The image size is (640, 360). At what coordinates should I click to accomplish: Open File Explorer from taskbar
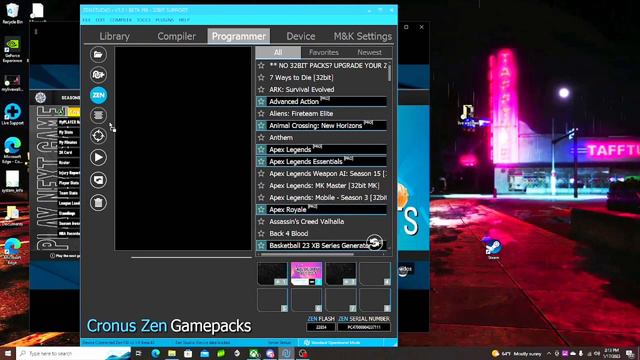[x=172, y=353]
